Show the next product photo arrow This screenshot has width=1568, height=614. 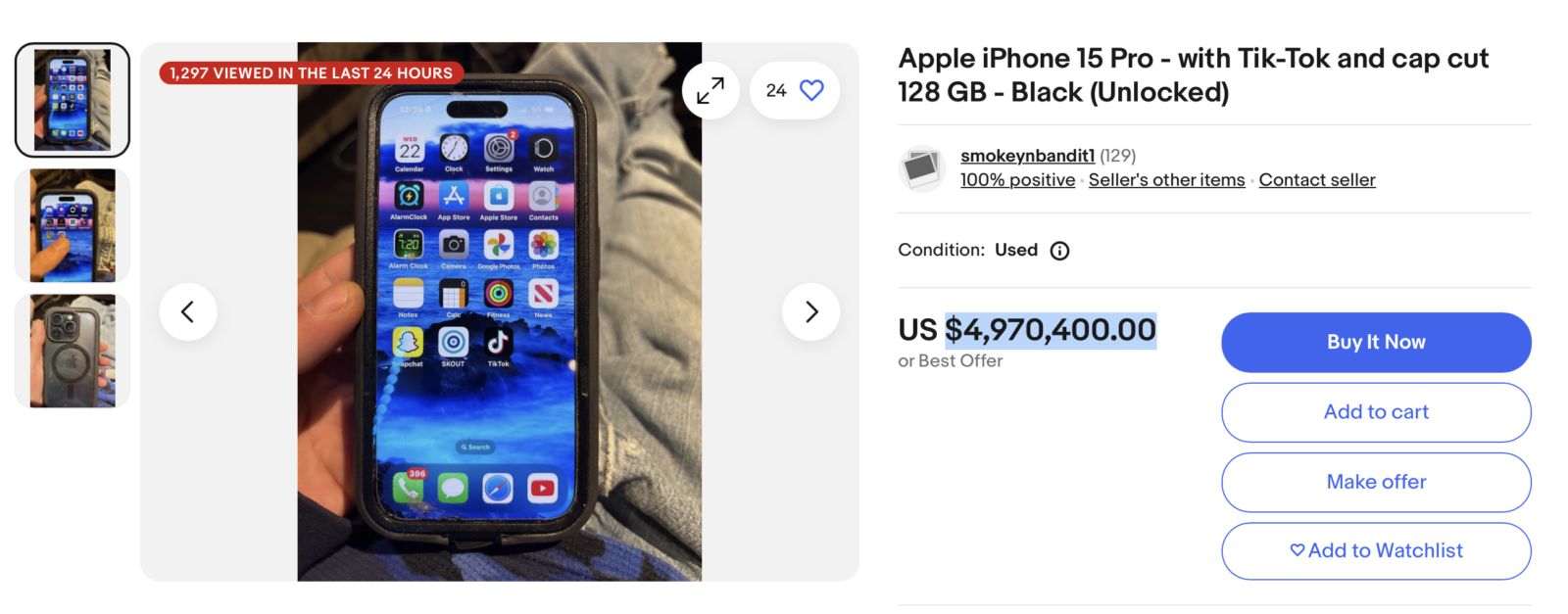pos(811,311)
